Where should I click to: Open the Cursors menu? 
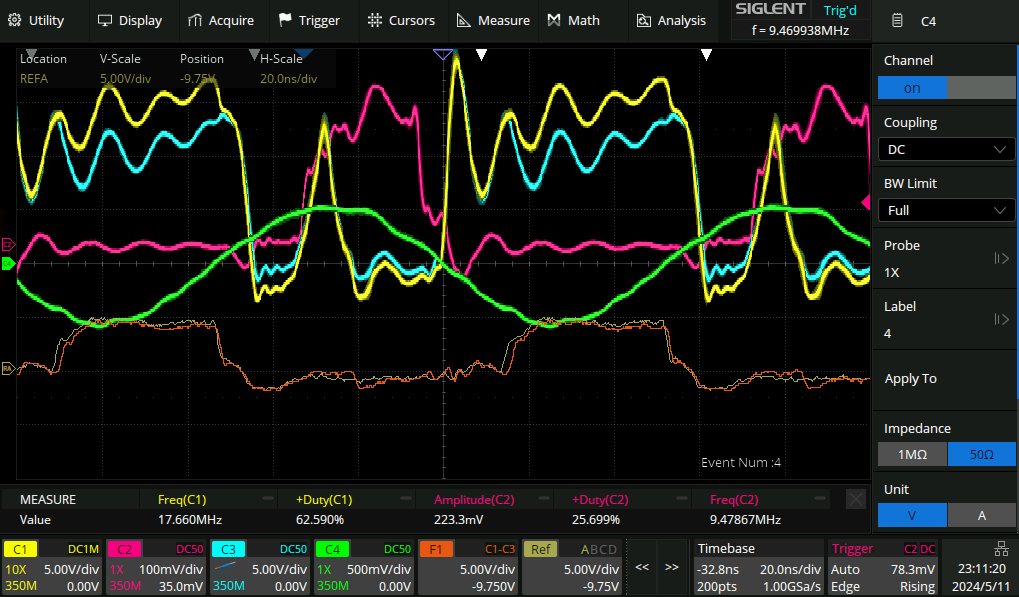click(x=401, y=20)
